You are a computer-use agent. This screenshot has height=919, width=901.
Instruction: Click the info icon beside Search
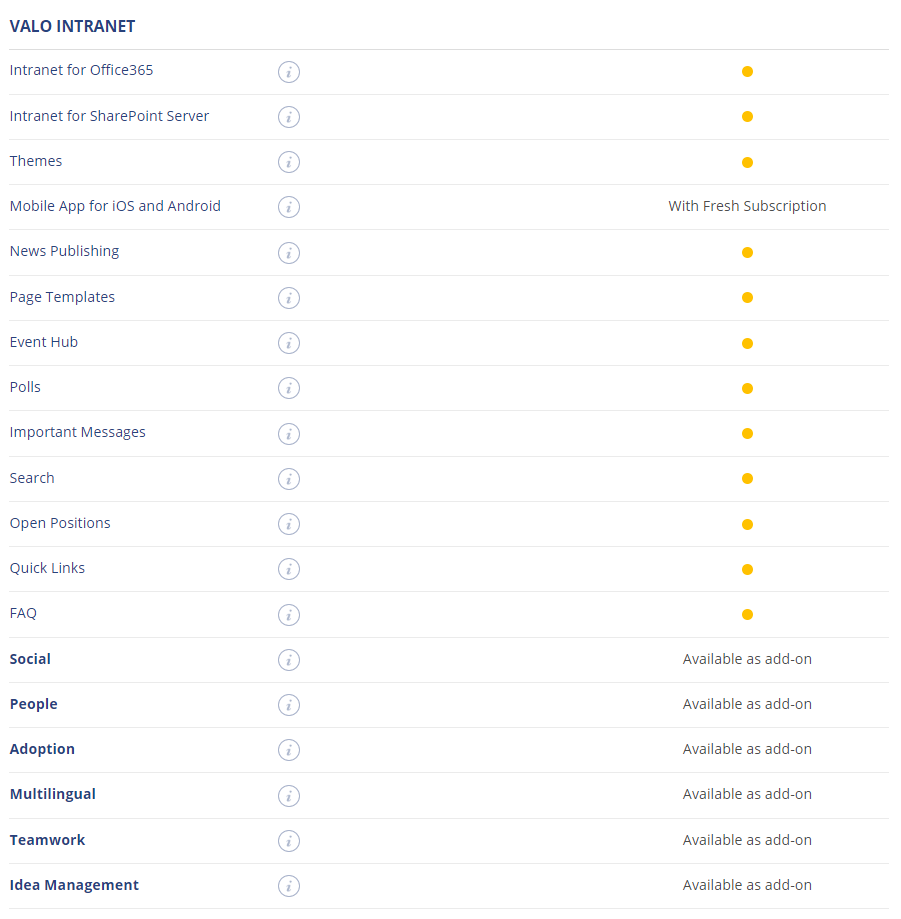click(x=289, y=479)
